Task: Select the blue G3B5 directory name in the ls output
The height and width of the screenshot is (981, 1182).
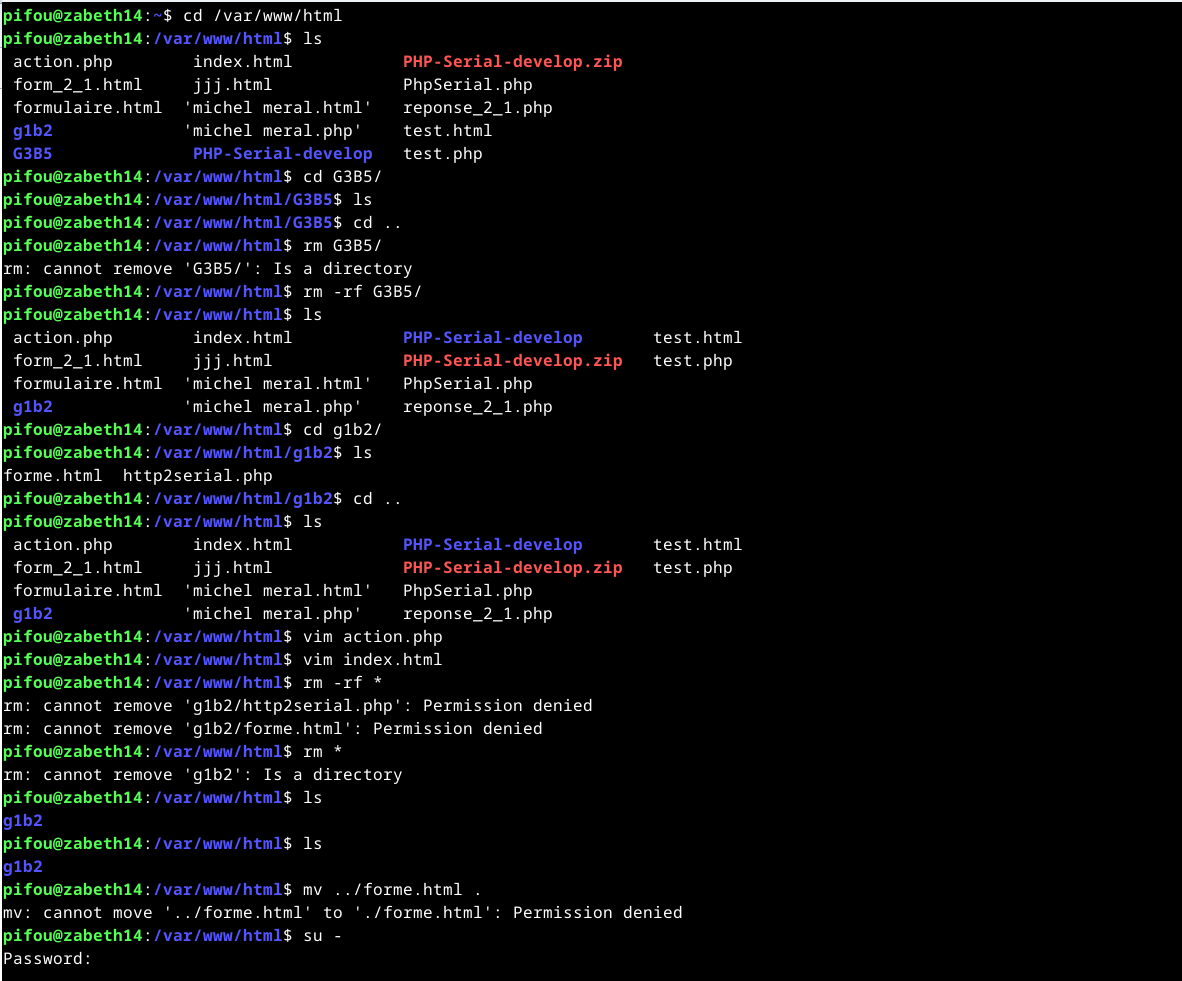Action: click(x=32, y=154)
